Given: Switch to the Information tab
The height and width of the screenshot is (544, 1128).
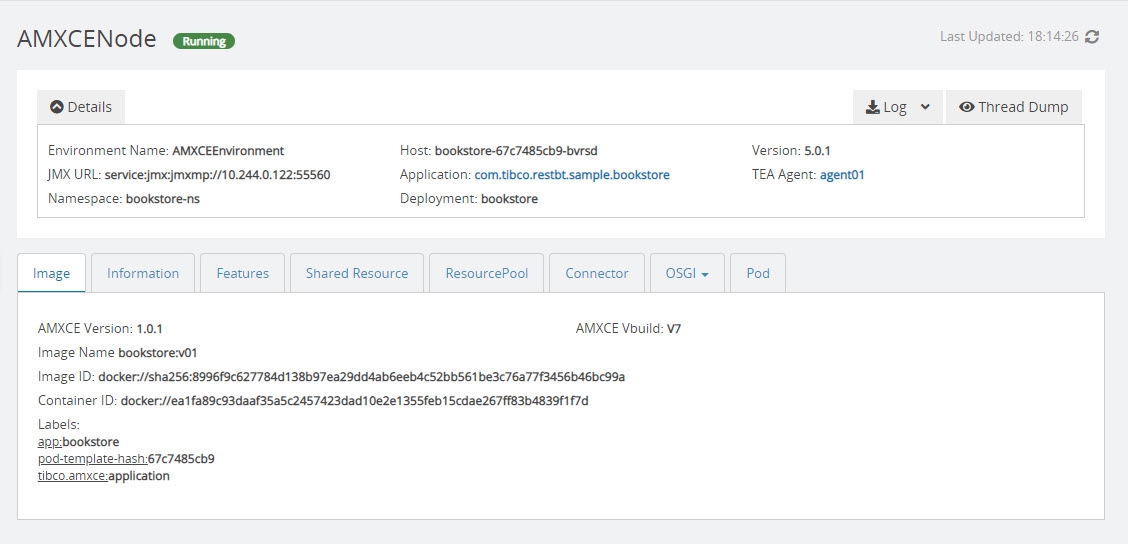Looking at the screenshot, I should (143, 273).
